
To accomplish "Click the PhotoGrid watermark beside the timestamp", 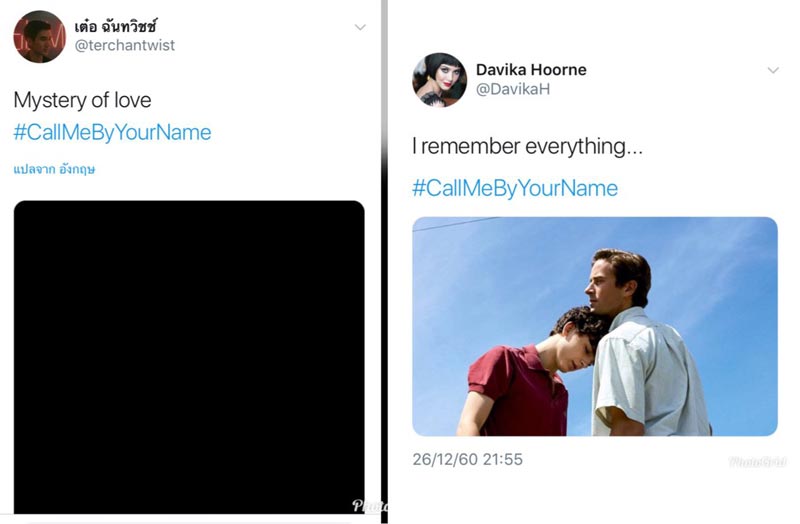I will pos(757,462).
